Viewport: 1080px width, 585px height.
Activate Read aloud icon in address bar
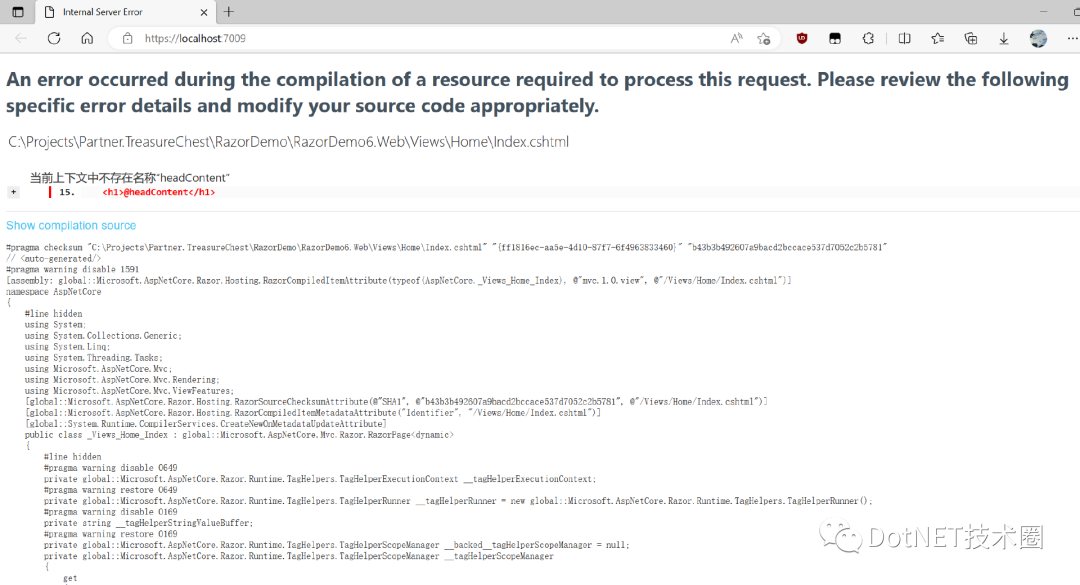[x=736, y=39]
